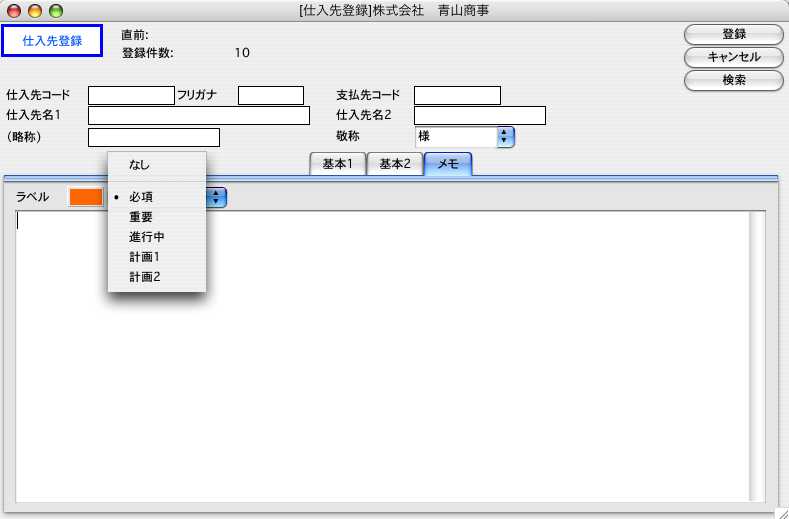Focus the フリガナ text field
Viewport: 789px width, 519px height.
click(270, 96)
